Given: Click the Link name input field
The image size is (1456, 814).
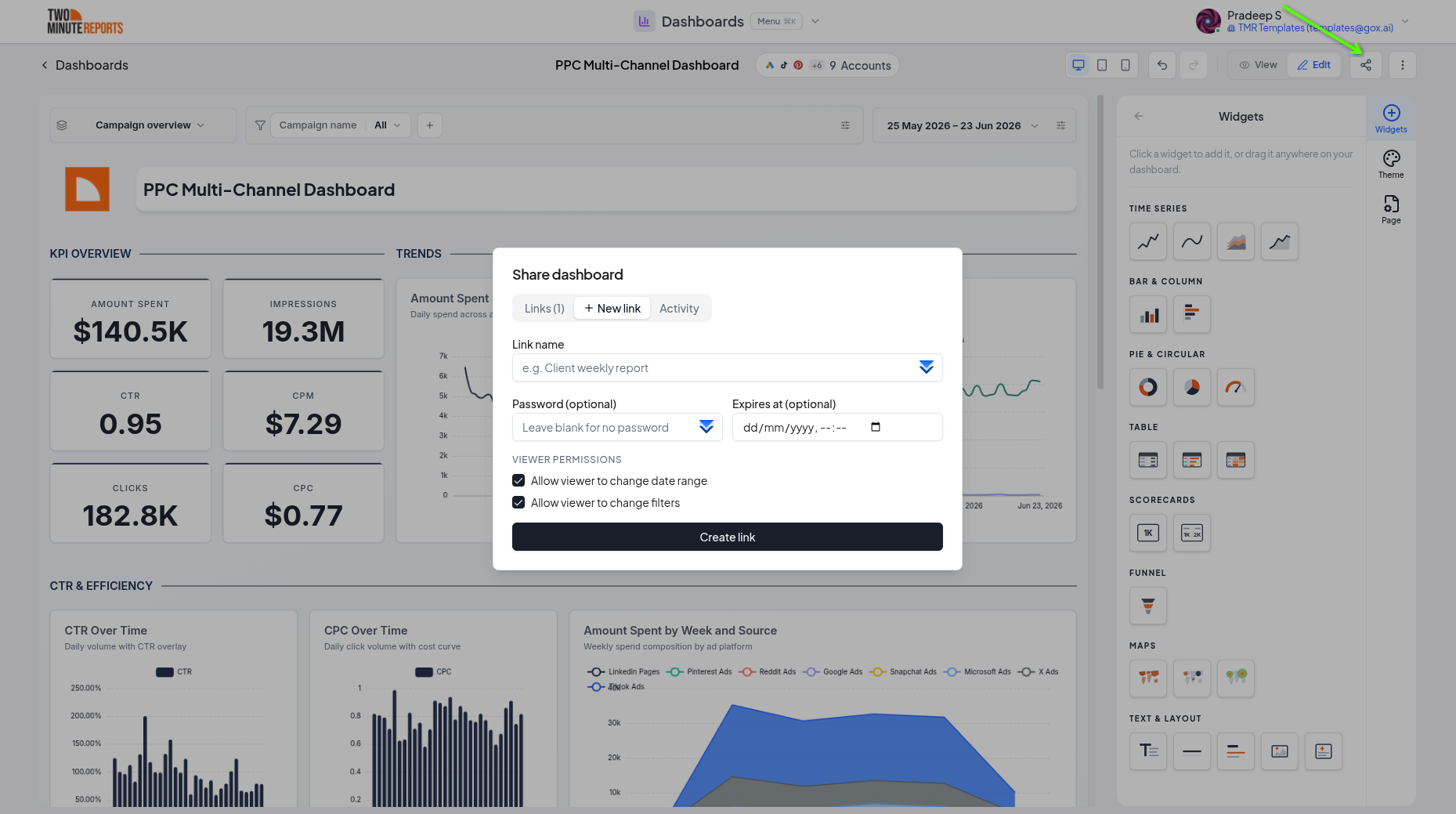Looking at the screenshot, I should coord(727,367).
